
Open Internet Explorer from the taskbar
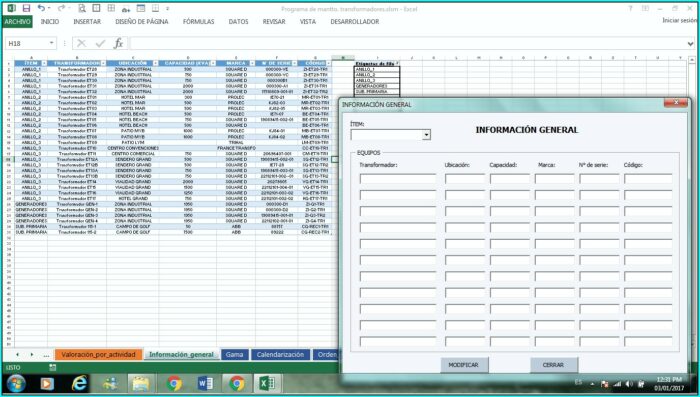click(x=79, y=384)
